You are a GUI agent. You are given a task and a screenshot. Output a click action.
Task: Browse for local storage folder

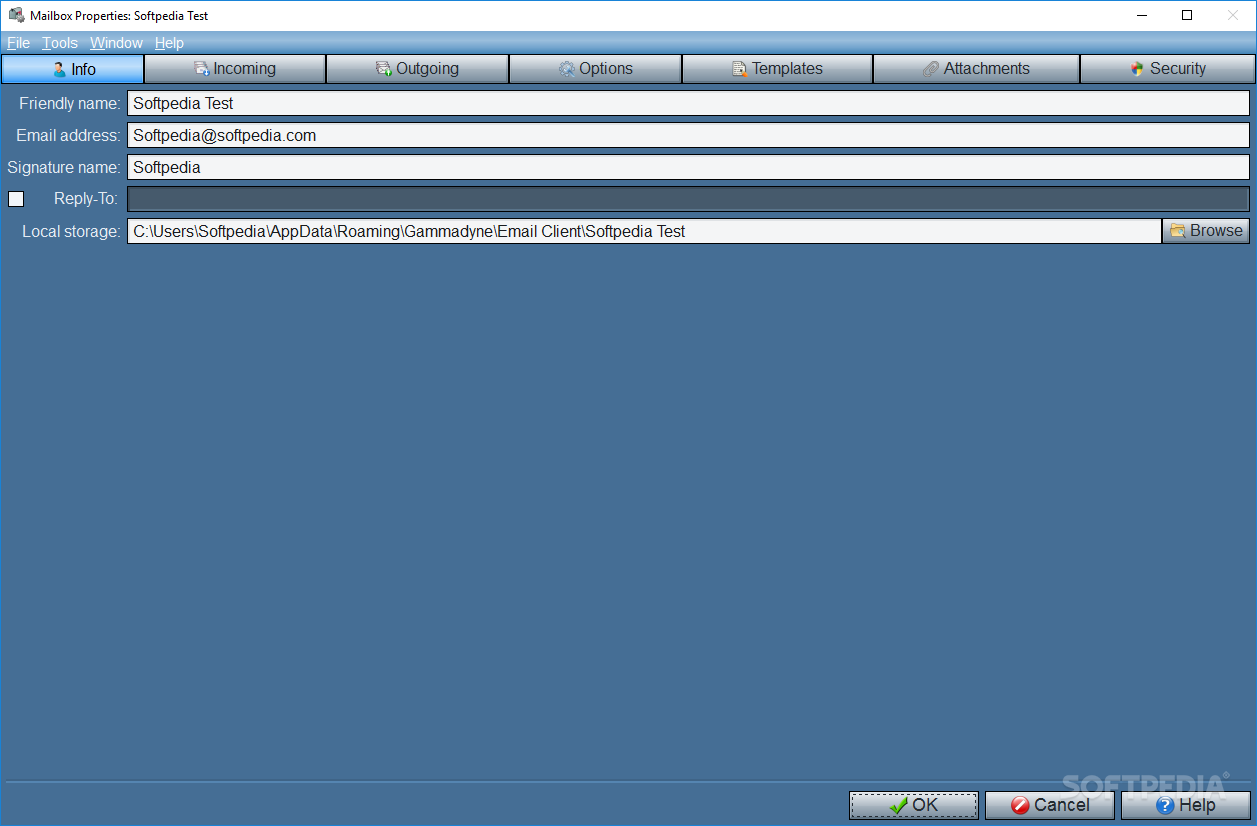coord(1206,231)
